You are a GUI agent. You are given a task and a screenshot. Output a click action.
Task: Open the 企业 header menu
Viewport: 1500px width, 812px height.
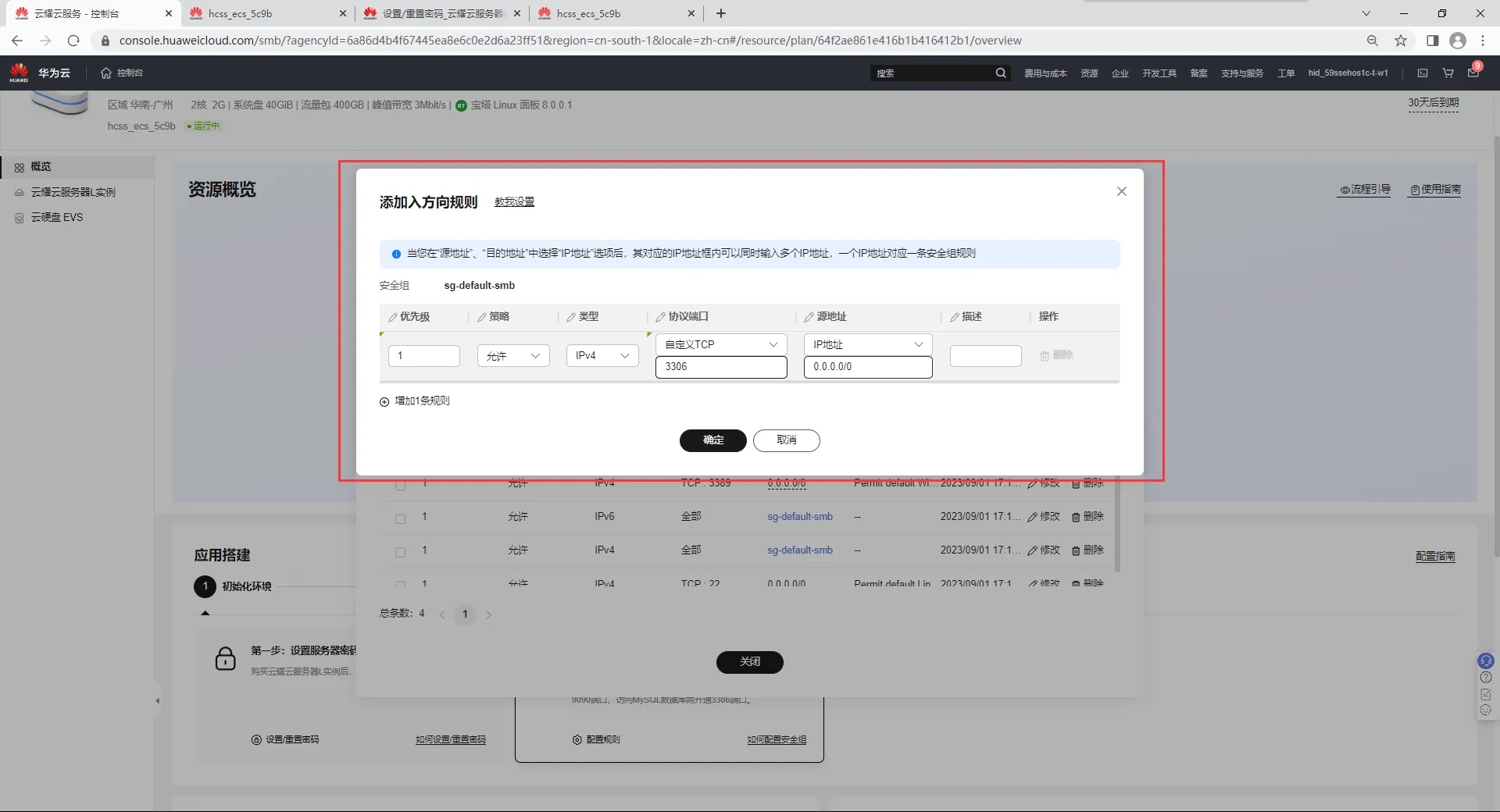pyautogui.click(x=1120, y=73)
